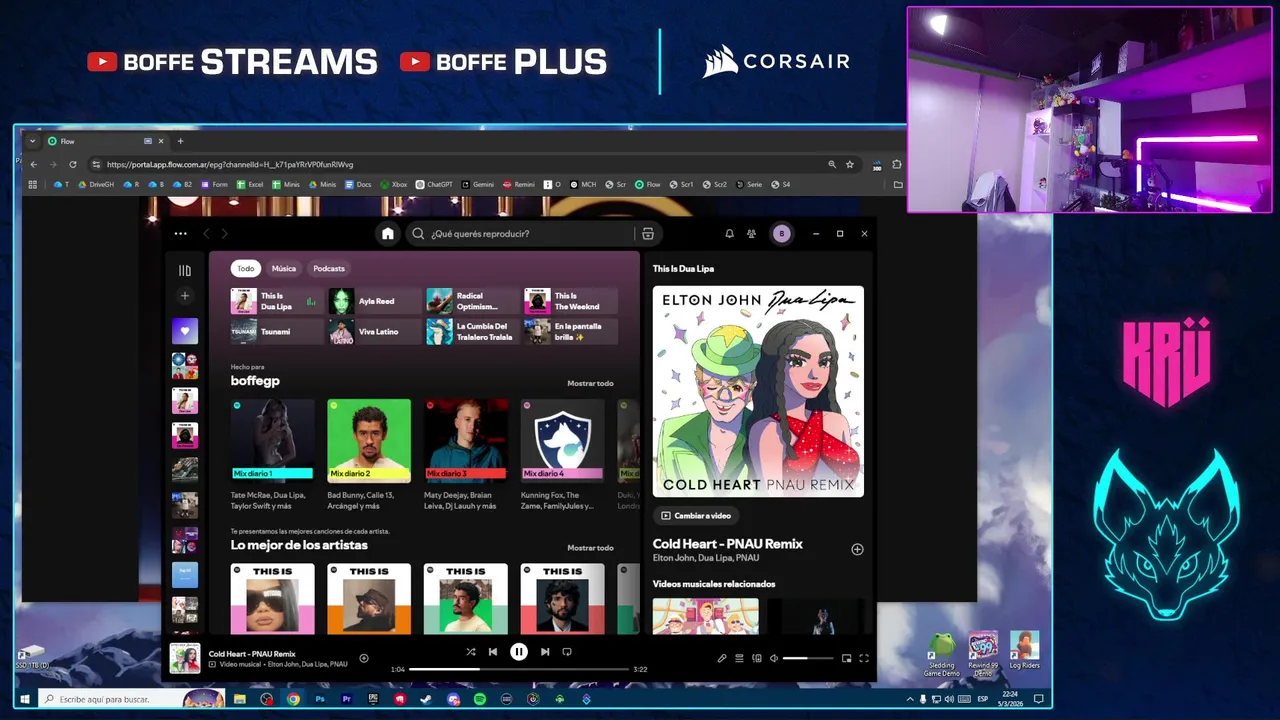Enter full screen in Spotify player
This screenshot has height=720, width=1280.
click(864, 658)
